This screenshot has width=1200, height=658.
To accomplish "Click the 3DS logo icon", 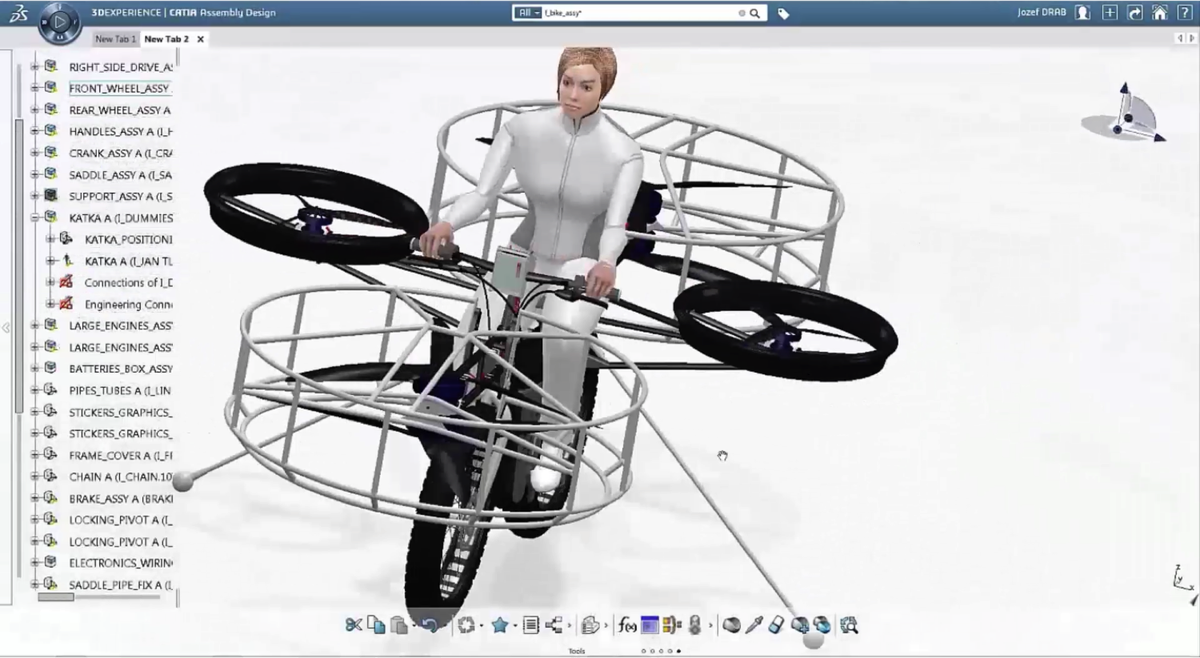I will (x=19, y=12).
